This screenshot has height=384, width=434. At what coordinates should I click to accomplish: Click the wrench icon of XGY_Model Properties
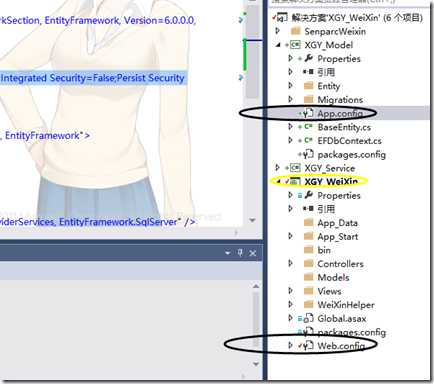point(309,58)
